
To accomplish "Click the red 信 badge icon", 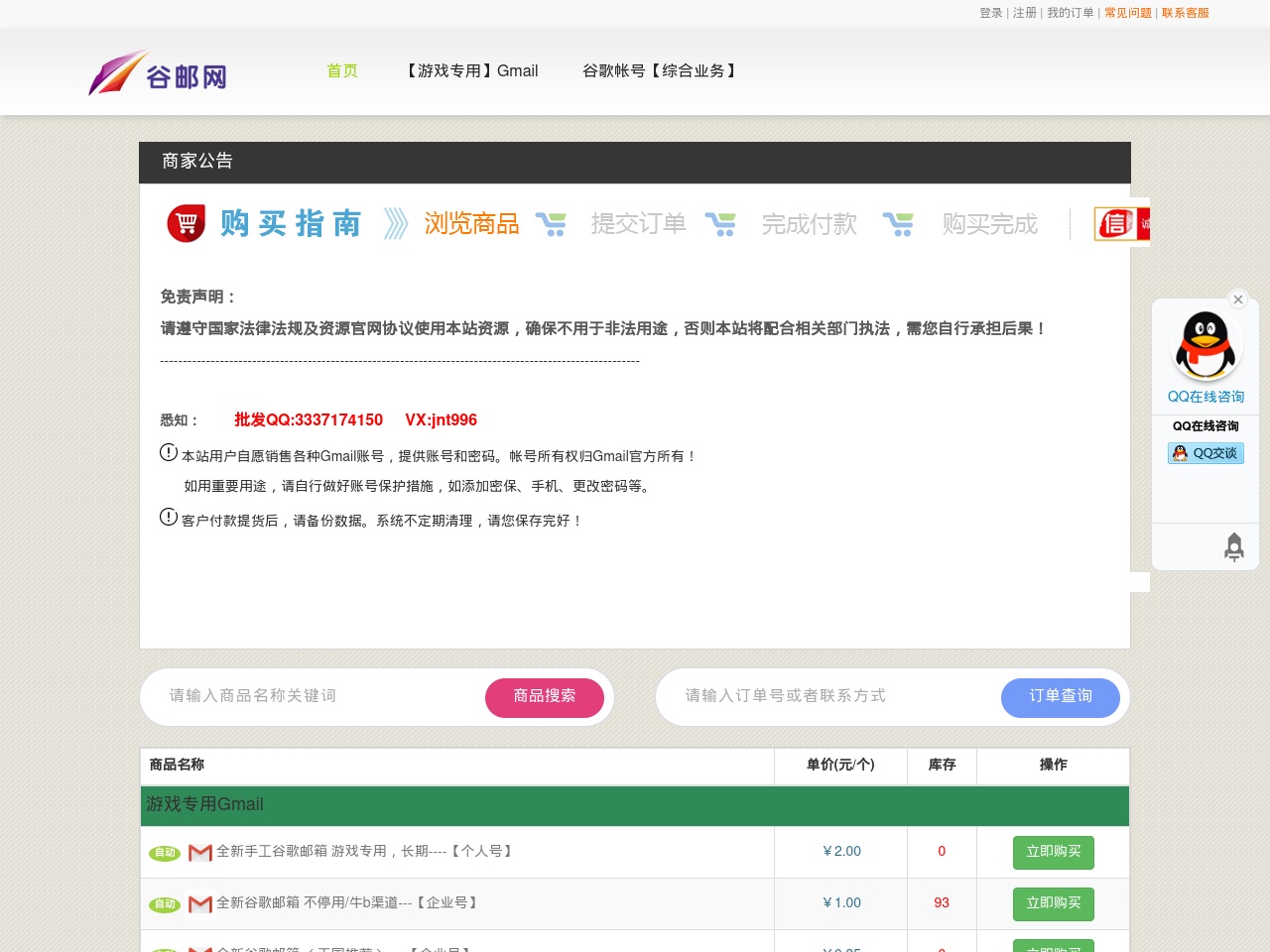I will [x=1114, y=223].
